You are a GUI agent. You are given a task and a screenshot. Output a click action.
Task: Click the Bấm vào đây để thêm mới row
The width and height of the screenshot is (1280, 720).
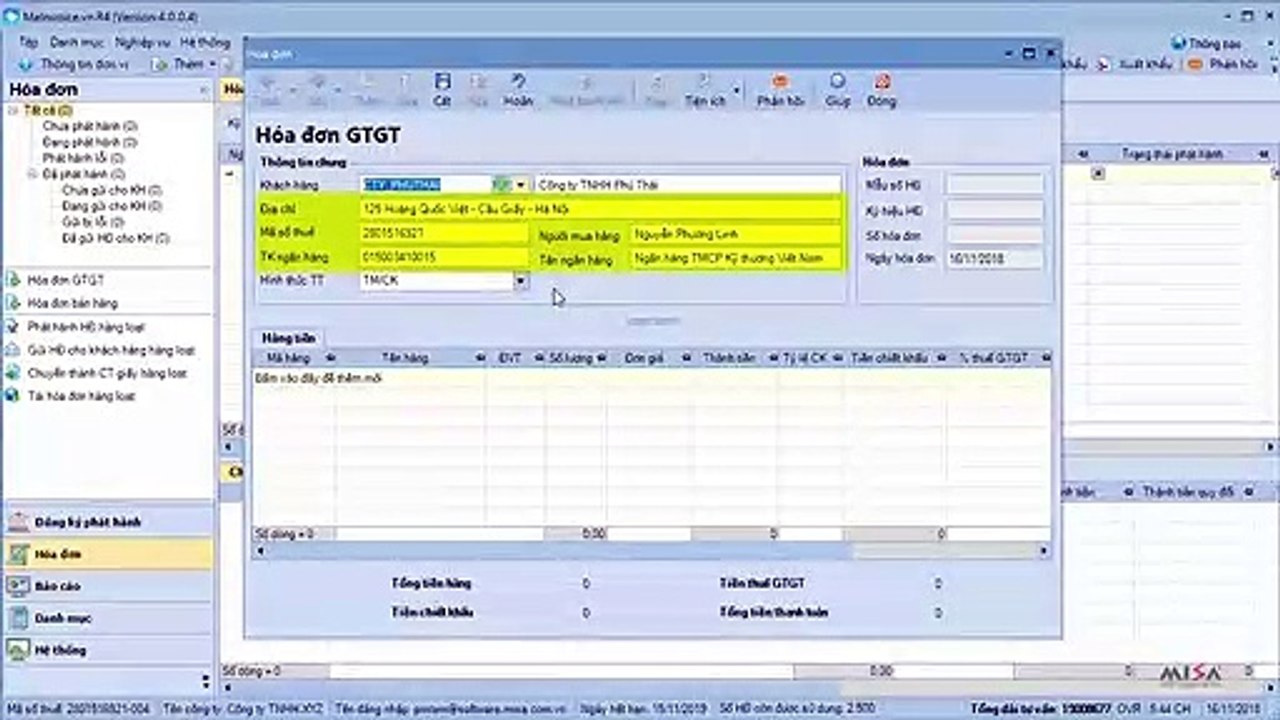651,378
